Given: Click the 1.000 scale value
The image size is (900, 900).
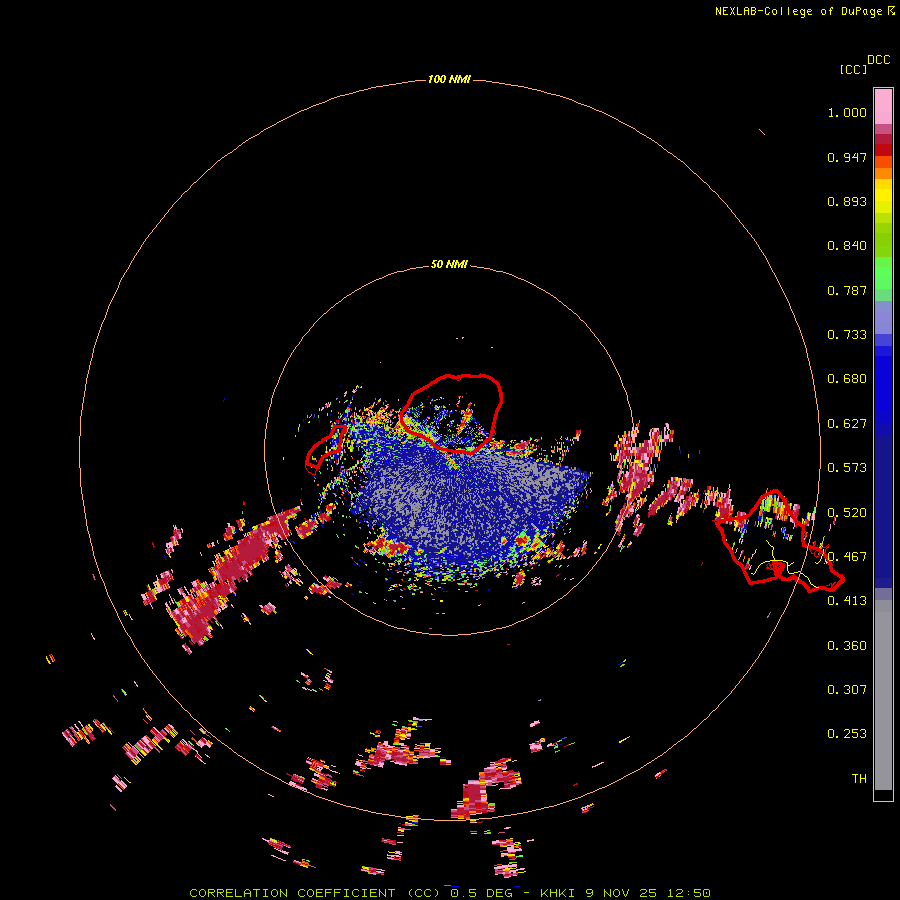Looking at the screenshot, I should [x=847, y=112].
